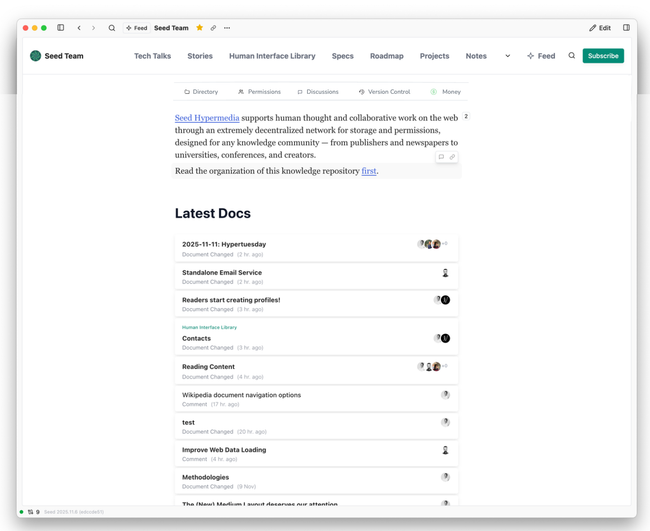Open the Human Interface Library menu item

click(x=272, y=56)
